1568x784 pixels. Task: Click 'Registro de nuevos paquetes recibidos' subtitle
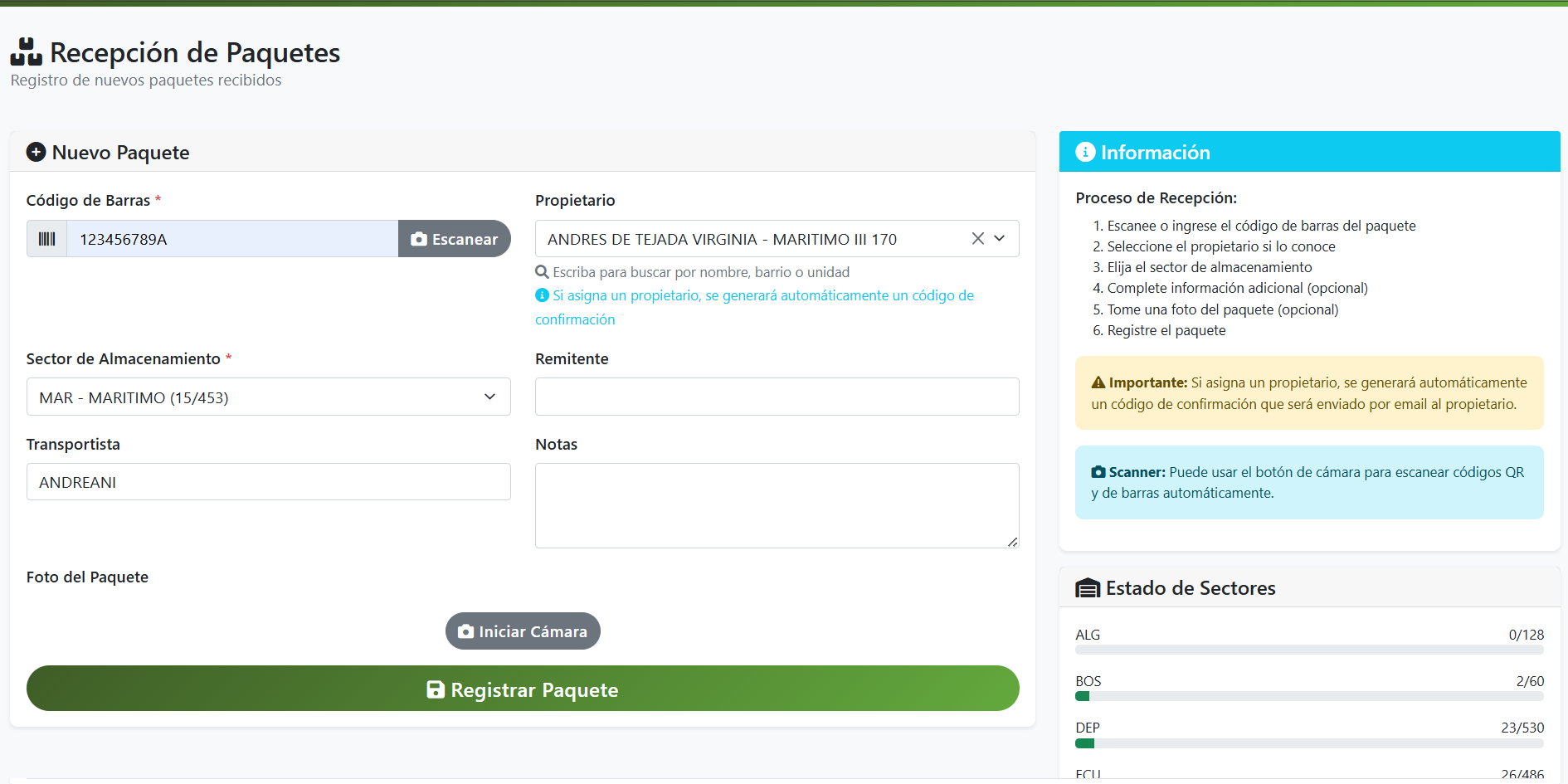pyautogui.click(x=146, y=80)
